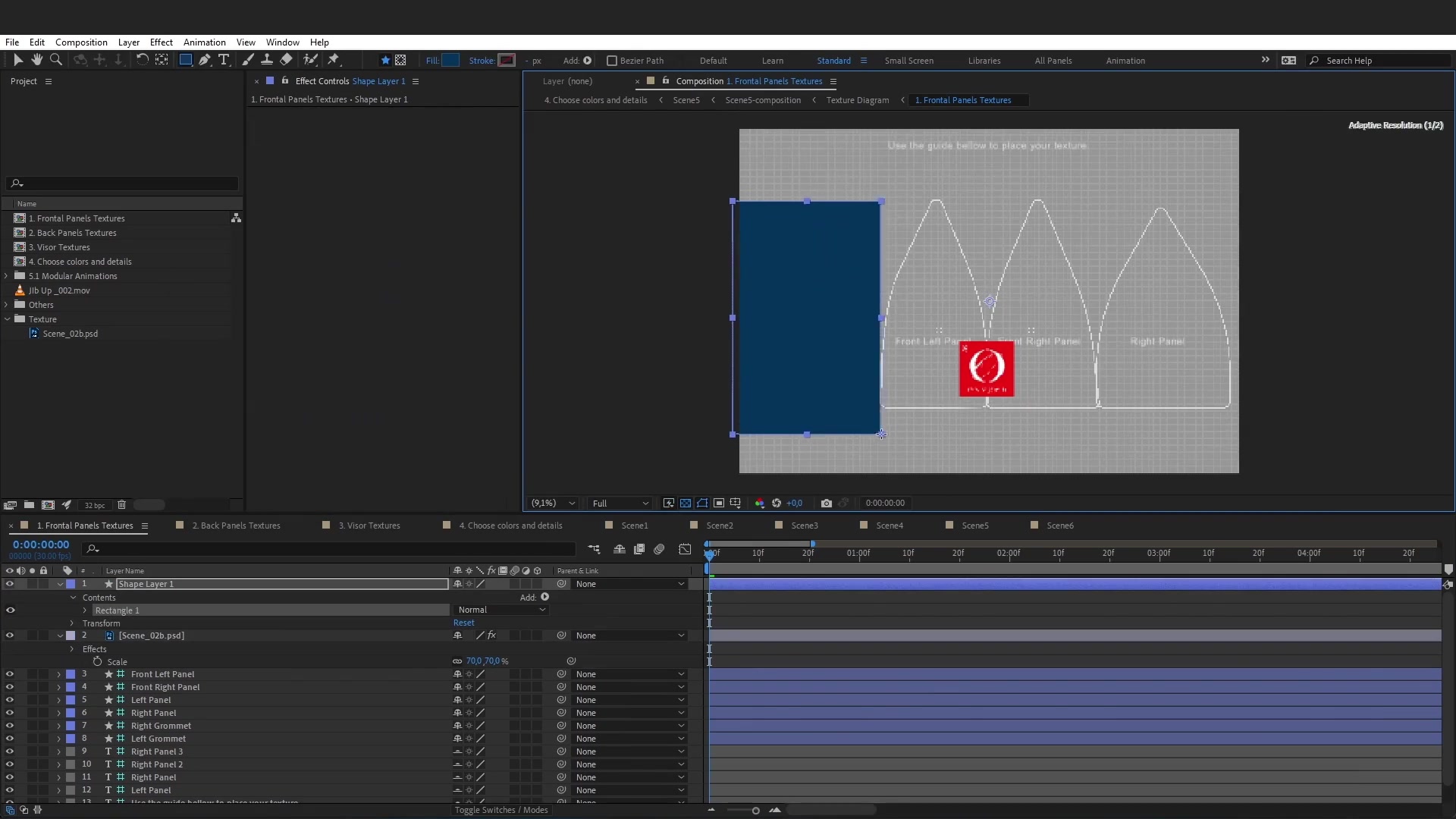Viewport: 1456px width, 819px height.
Task: Switch to the Small Screen workspace
Action: pyautogui.click(x=909, y=60)
